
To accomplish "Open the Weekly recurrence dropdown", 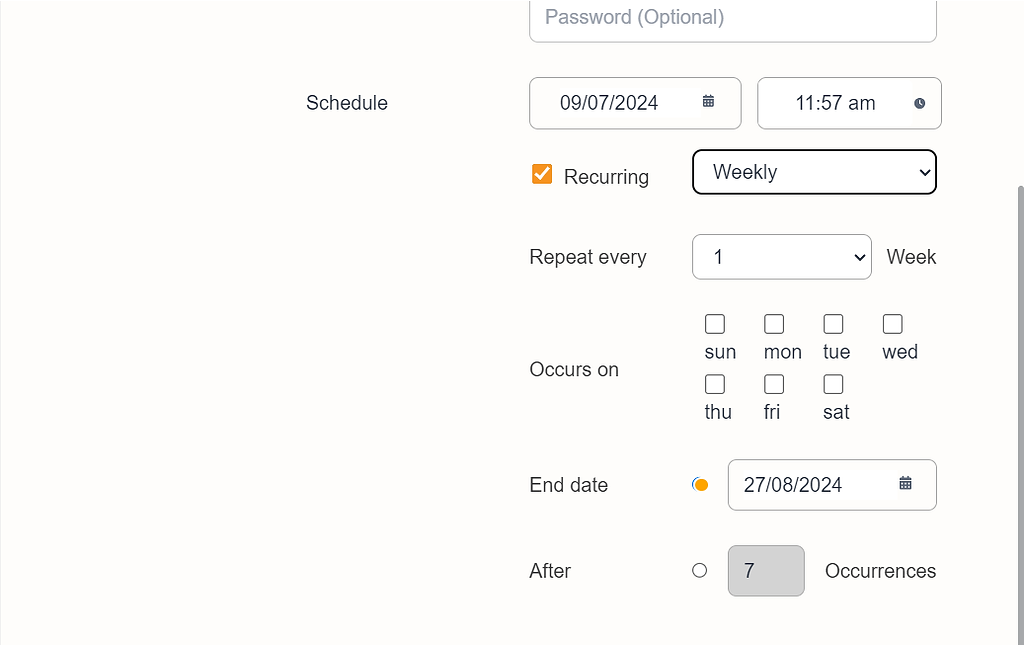I will (814, 172).
